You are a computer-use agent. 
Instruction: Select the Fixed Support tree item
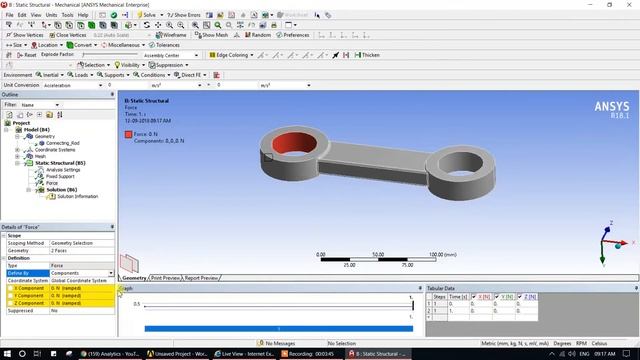point(60,176)
